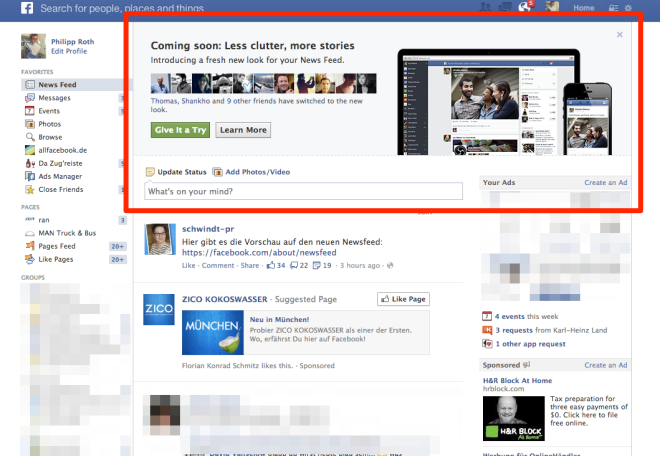The width and height of the screenshot is (660, 456).
Task: Click Comment on schwindt-pr post
Action: pos(218,266)
